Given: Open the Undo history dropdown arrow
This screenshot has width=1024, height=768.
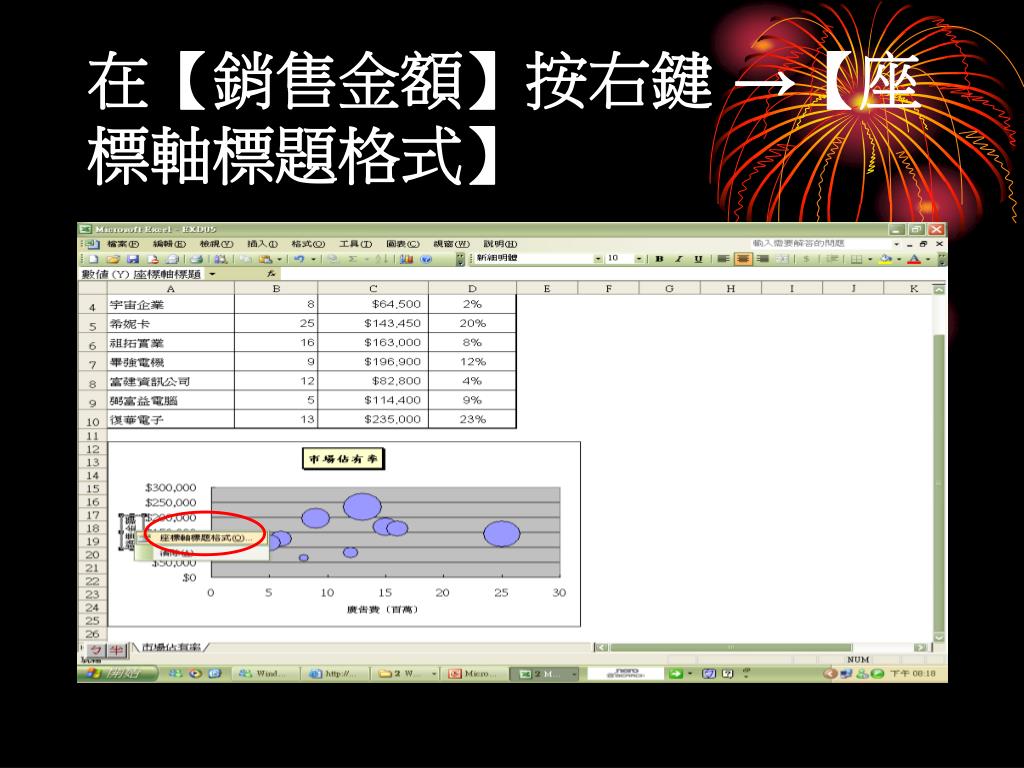Looking at the screenshot, I should pos(313,259).
